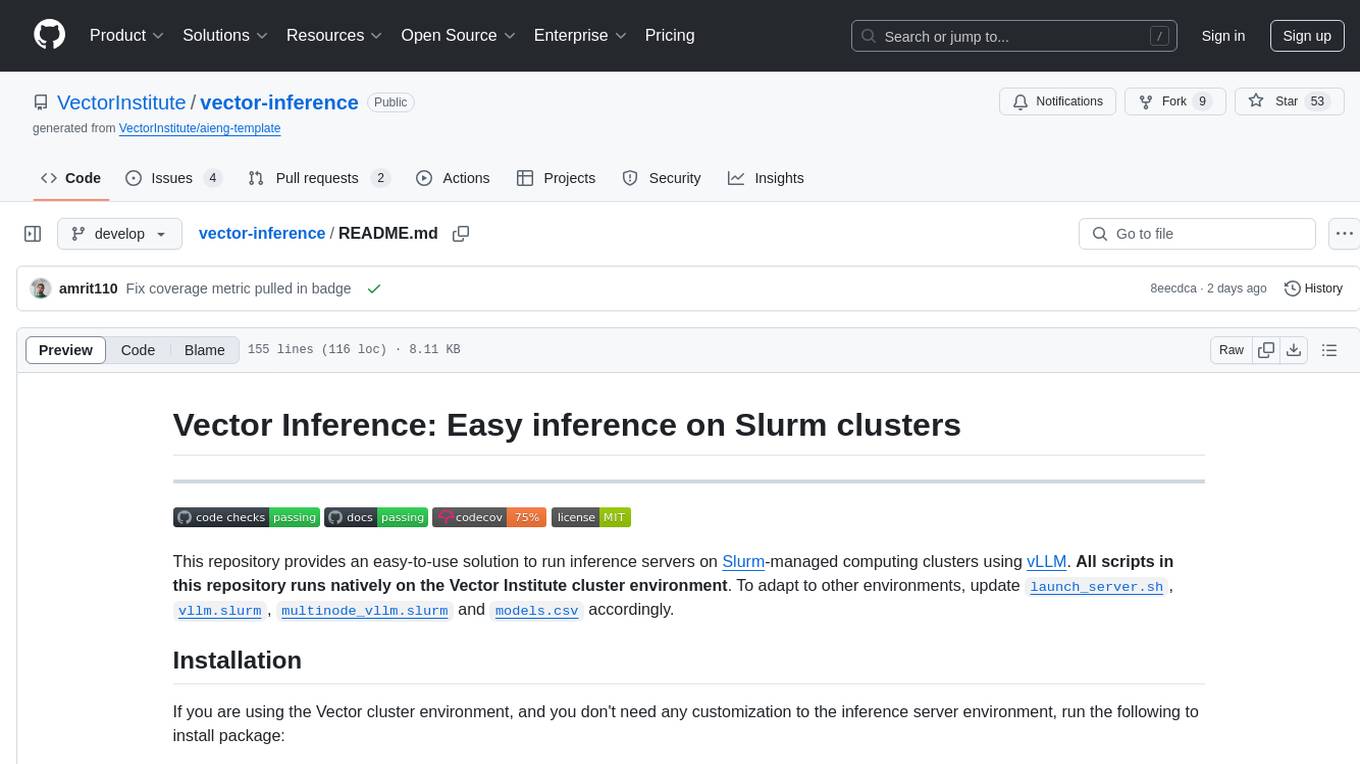Open the Slurm link

tap(743, 561)
